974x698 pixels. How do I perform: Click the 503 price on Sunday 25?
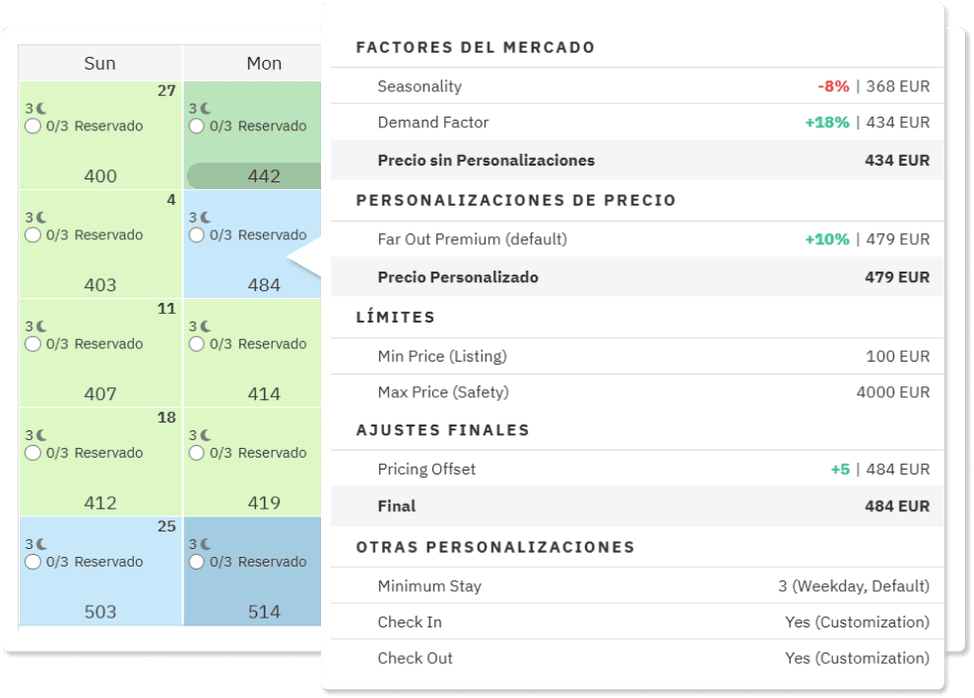100,612
